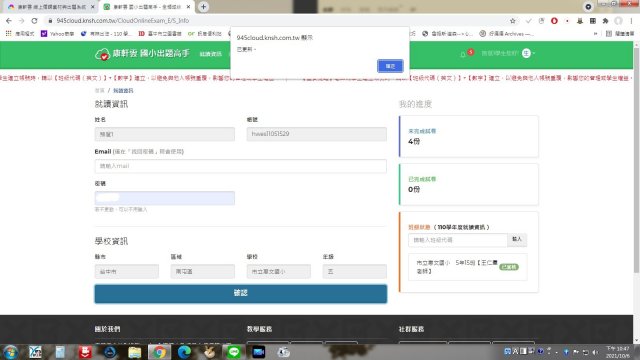
Task: Click the lock icon beside the URL
Action: pos(50,20)
